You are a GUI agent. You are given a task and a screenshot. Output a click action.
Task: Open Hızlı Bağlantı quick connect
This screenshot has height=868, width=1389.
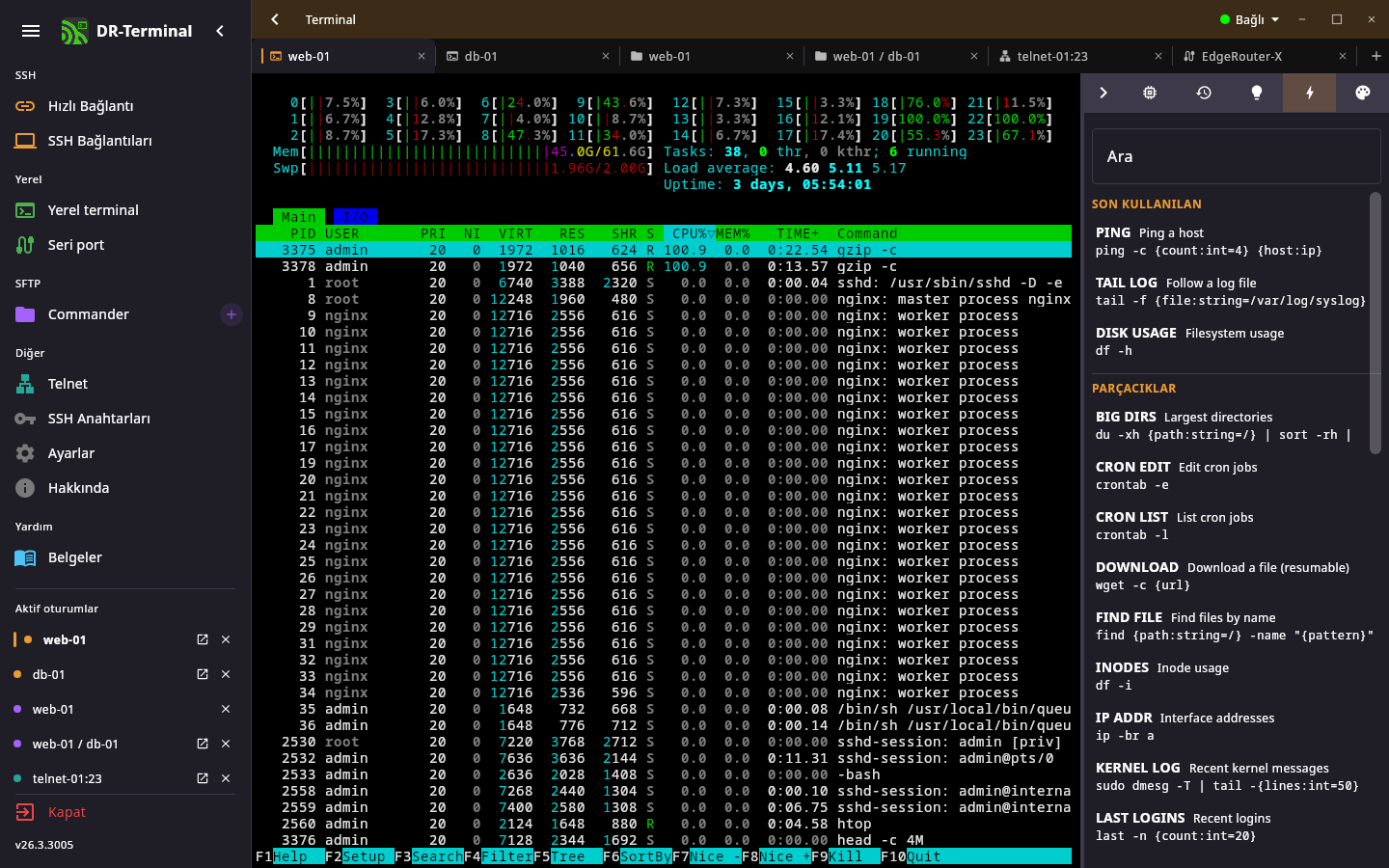point(125,106)
